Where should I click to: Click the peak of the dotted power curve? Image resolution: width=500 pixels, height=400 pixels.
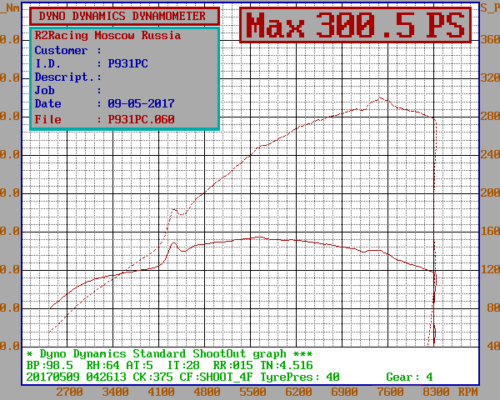379,98
